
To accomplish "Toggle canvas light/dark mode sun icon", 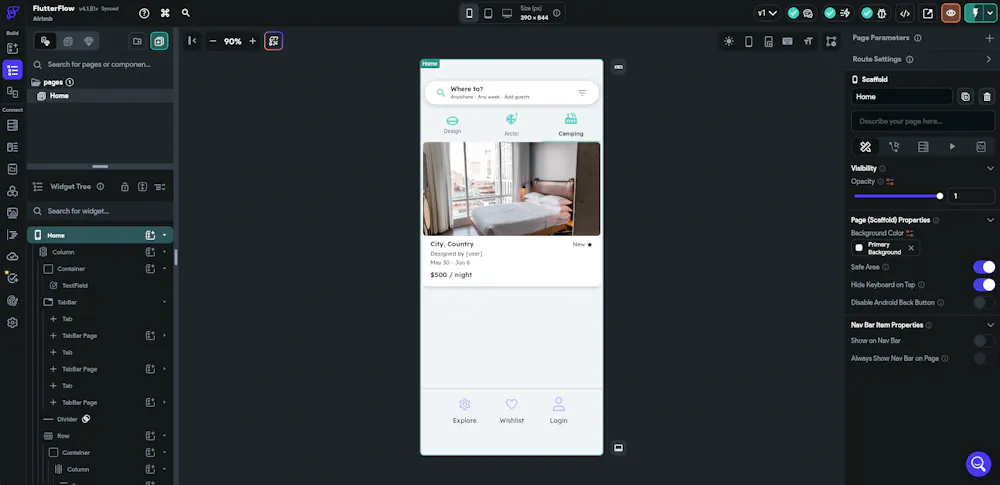I will pyautogui.click(x=728, y=41).
